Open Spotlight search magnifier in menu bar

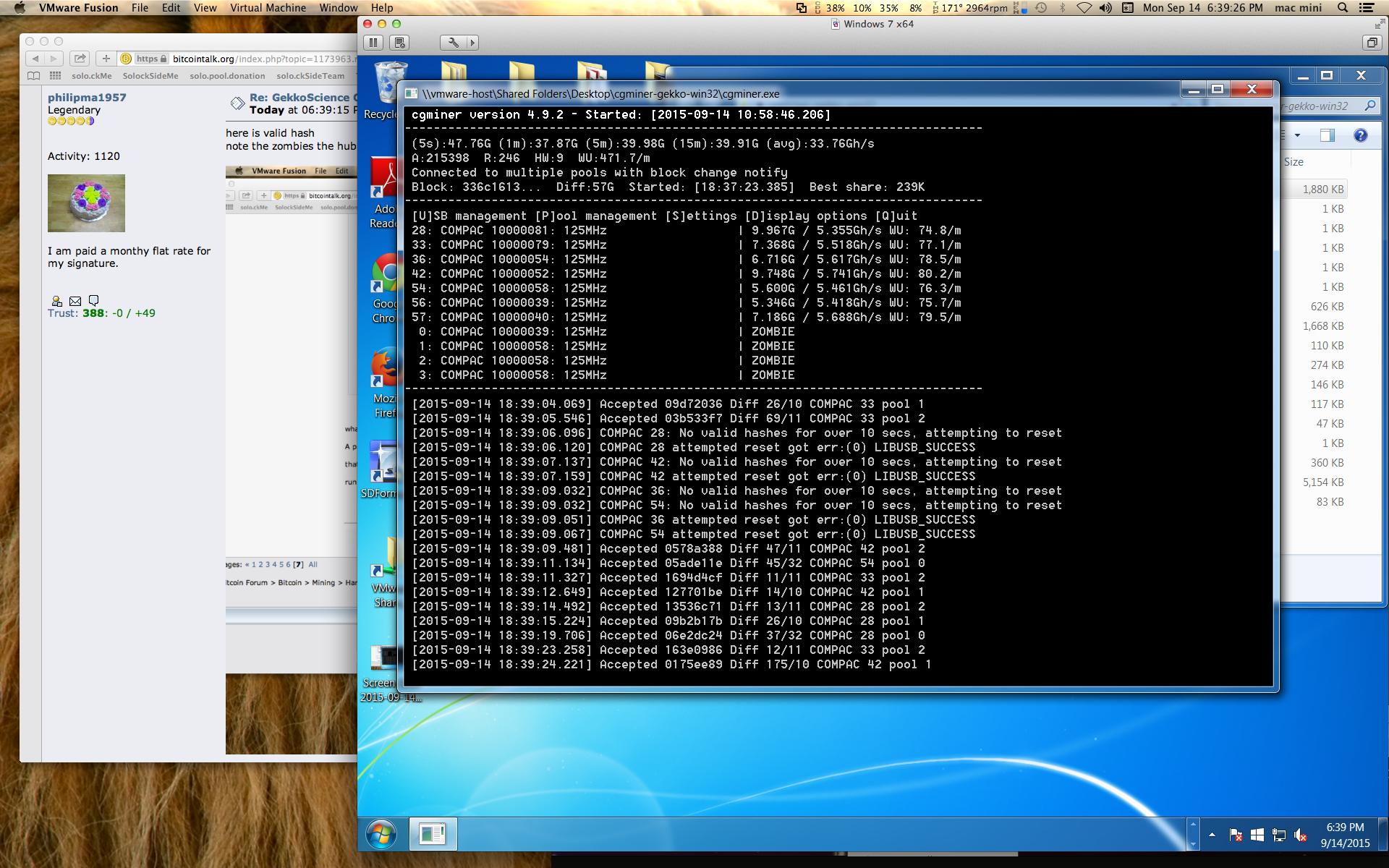tap(1343, 8)
